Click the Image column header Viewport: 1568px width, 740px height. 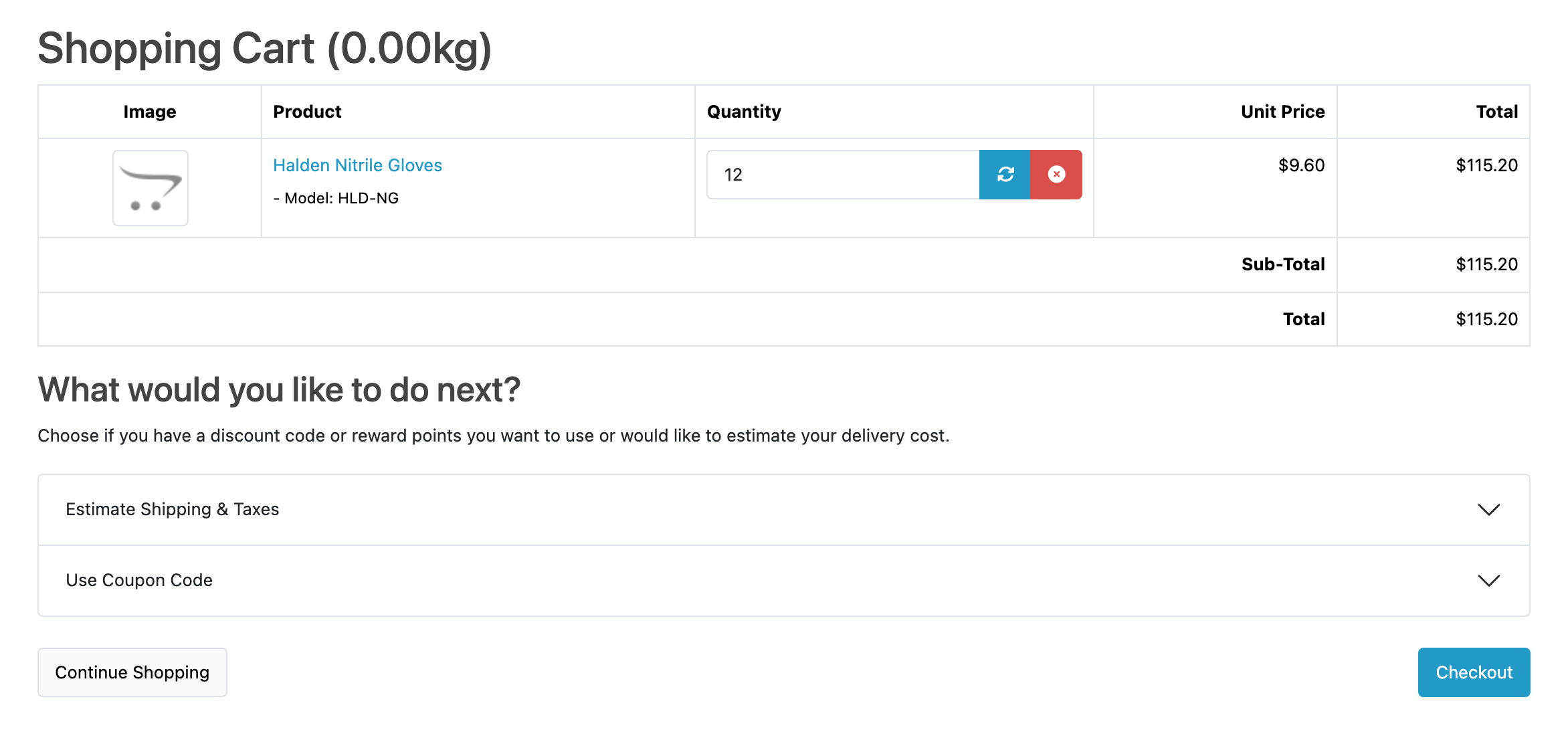(150, 112)
